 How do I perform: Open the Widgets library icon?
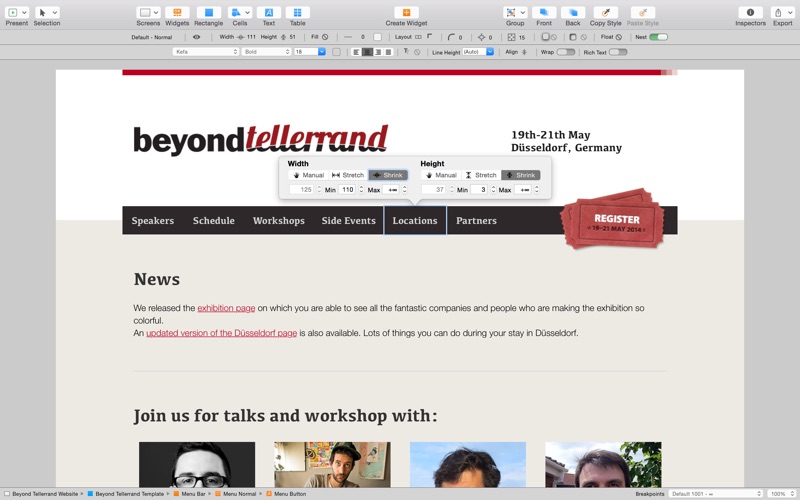pos(177,12)
